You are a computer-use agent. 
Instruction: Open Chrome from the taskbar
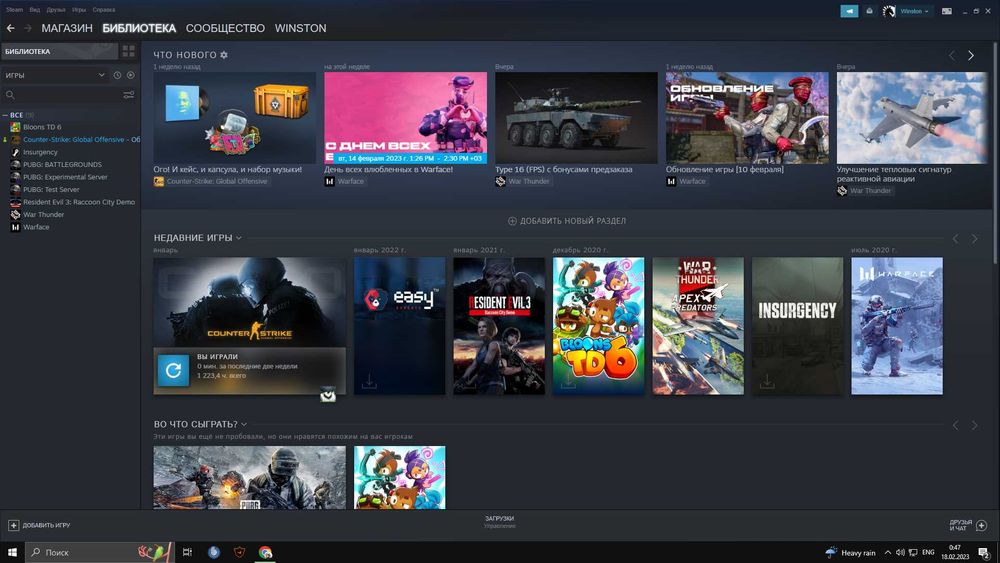point(265,552)
